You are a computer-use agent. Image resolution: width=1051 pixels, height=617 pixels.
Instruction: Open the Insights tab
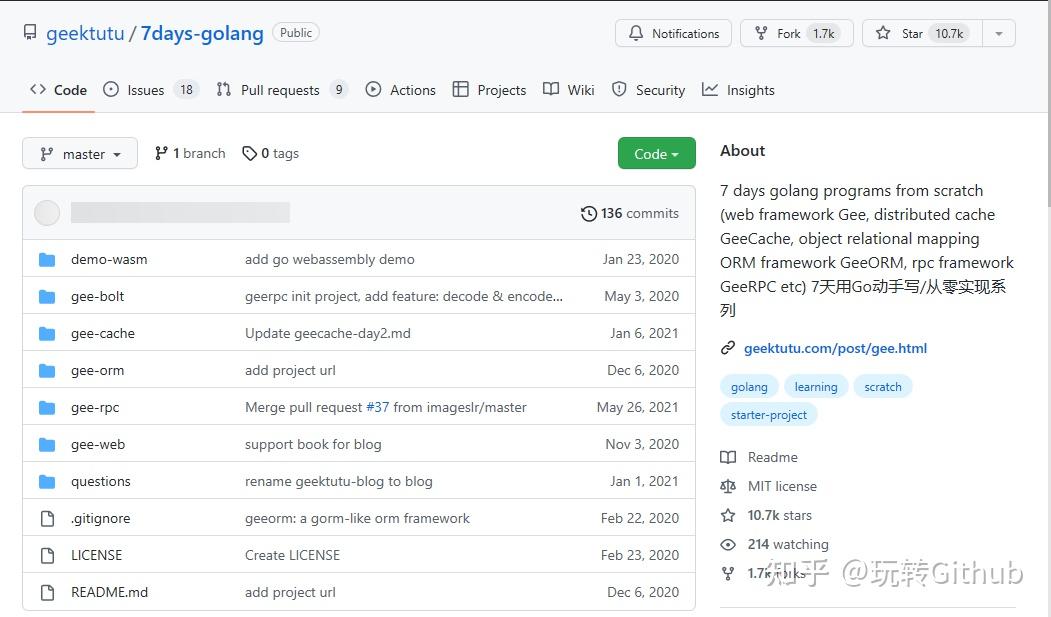click(739, 90)
